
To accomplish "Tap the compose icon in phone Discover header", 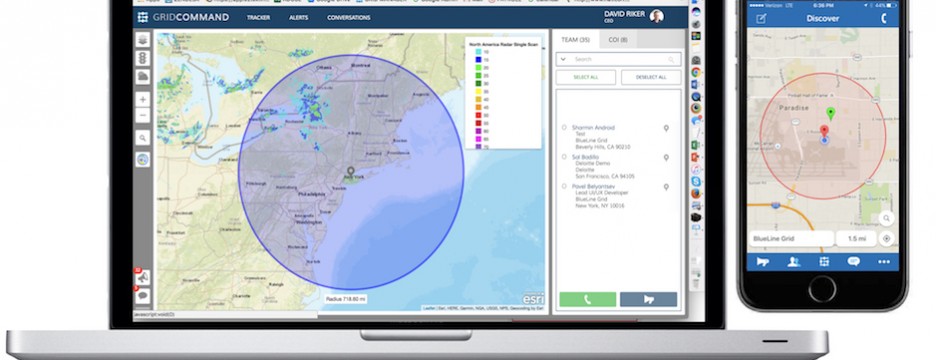I will pyautogui.click(x=761, y=19).
